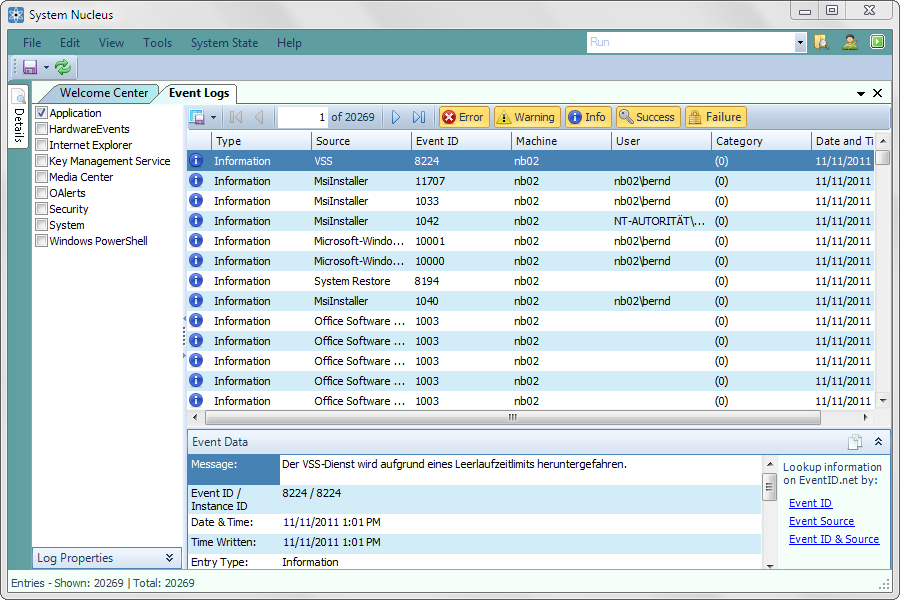Filter the log by Failure events
This screenshot has width=900, height=600.
pos(716,116)
